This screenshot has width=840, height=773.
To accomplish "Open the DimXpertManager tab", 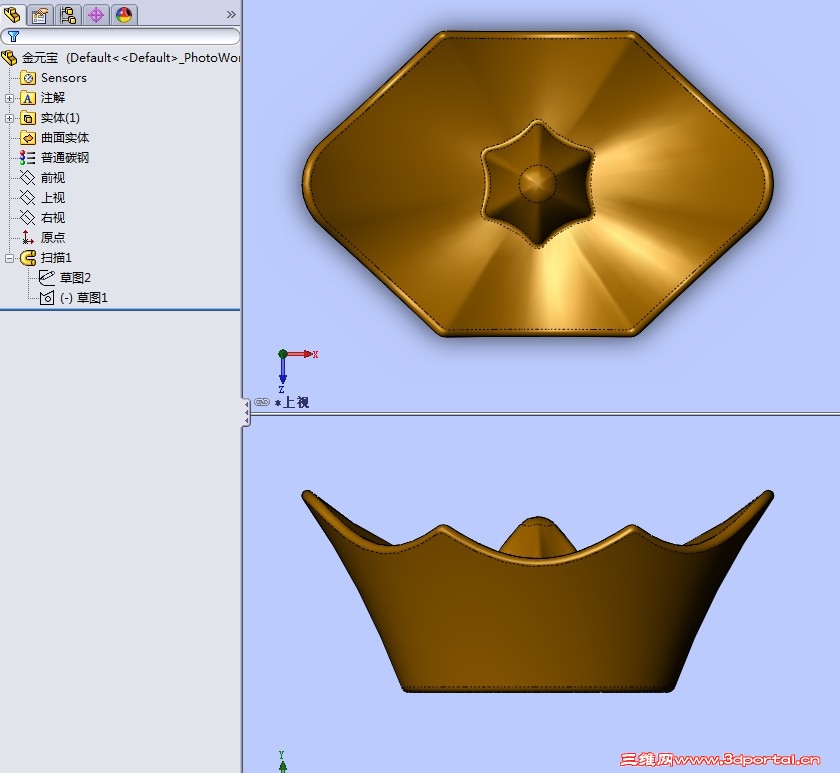I will point(96,15).
